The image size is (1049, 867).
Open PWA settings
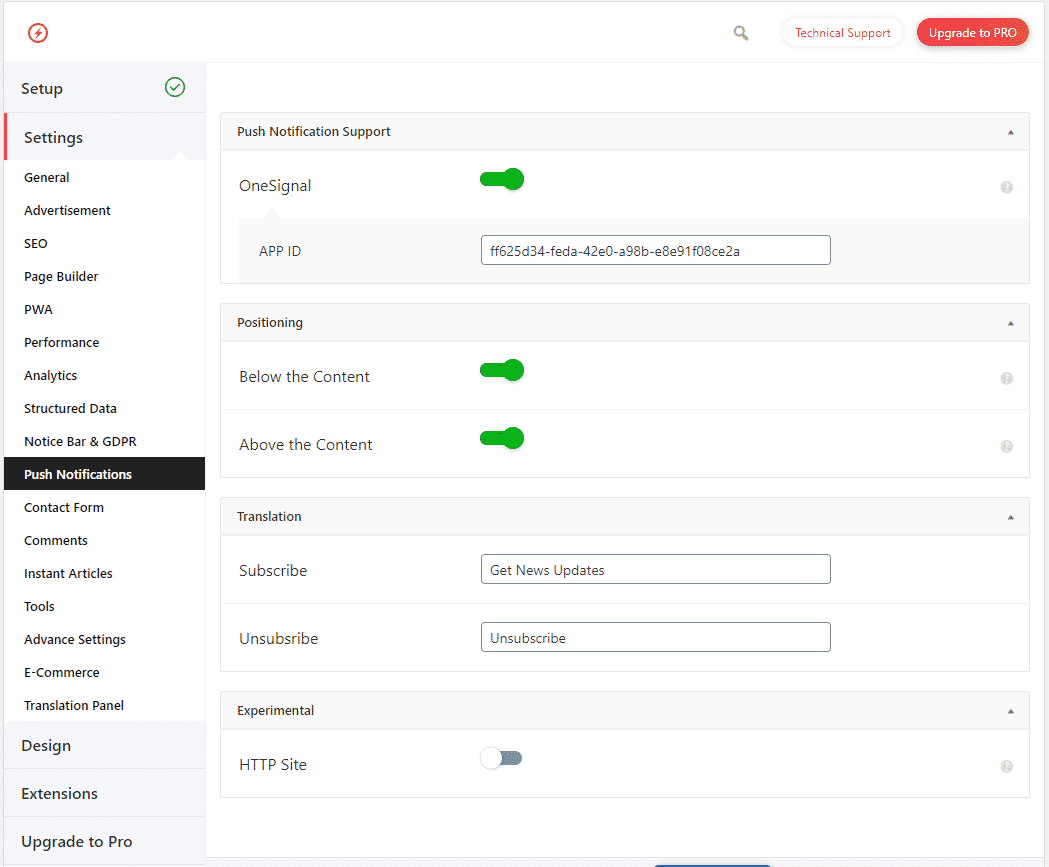point(39,309)
